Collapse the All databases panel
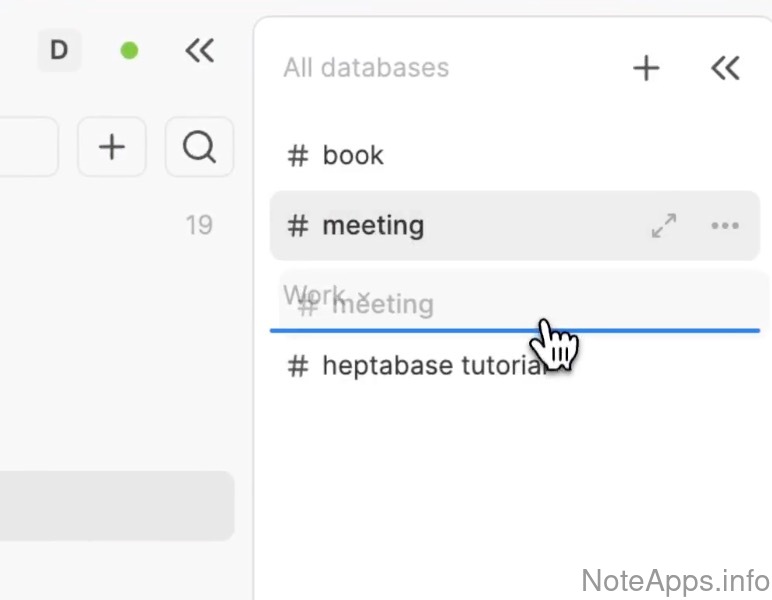Image resolution: width=772 pixels, height=600 pixels. click(x=725, y=68)
